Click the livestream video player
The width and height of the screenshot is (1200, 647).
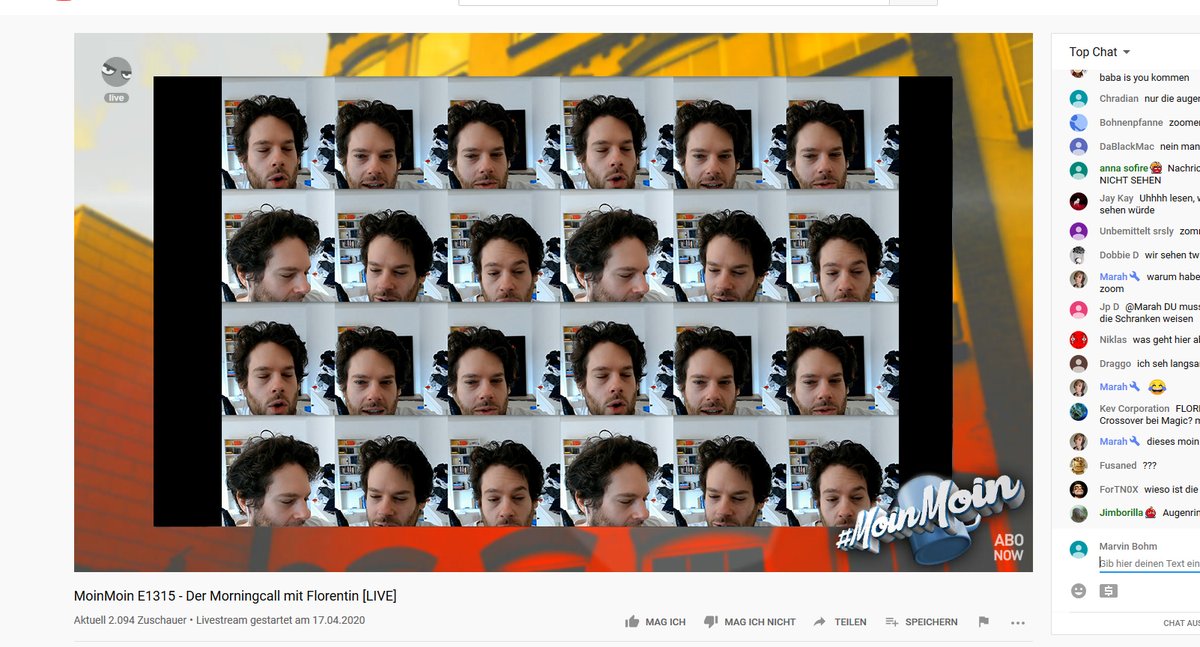click(x=553, y=302)
